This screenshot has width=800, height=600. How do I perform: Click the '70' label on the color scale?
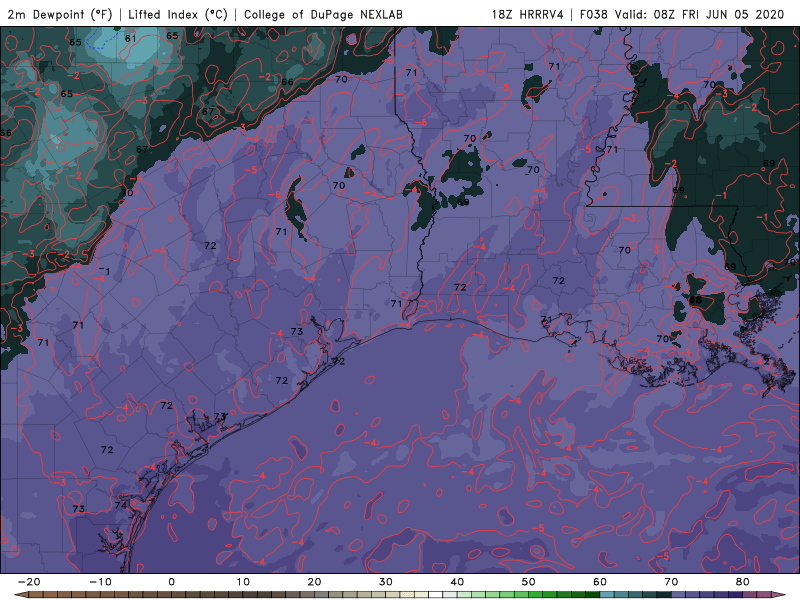tap(671, 582)
